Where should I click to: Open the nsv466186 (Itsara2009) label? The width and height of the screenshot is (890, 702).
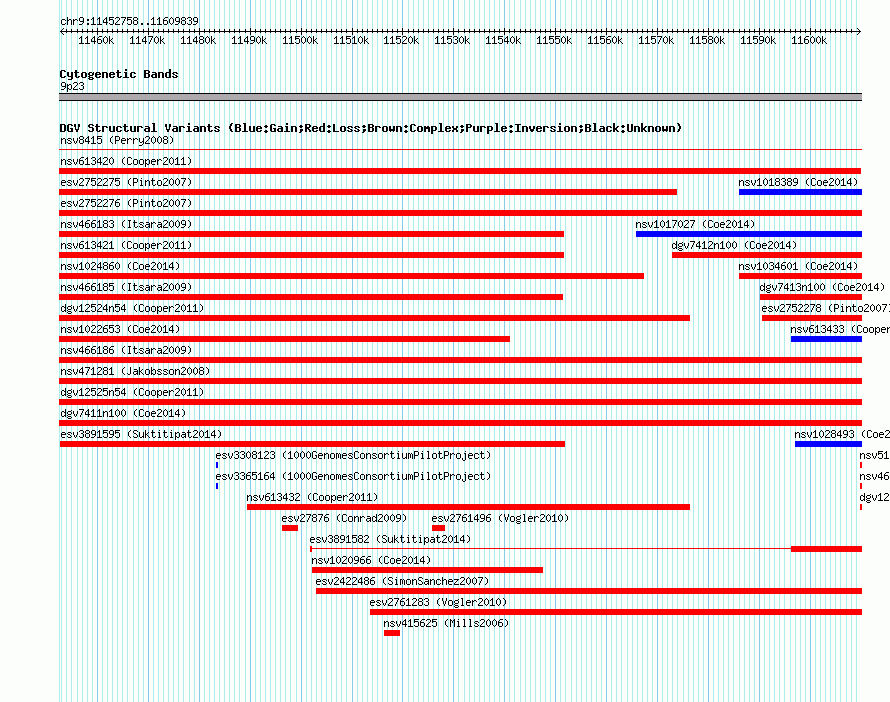point(126,350)
